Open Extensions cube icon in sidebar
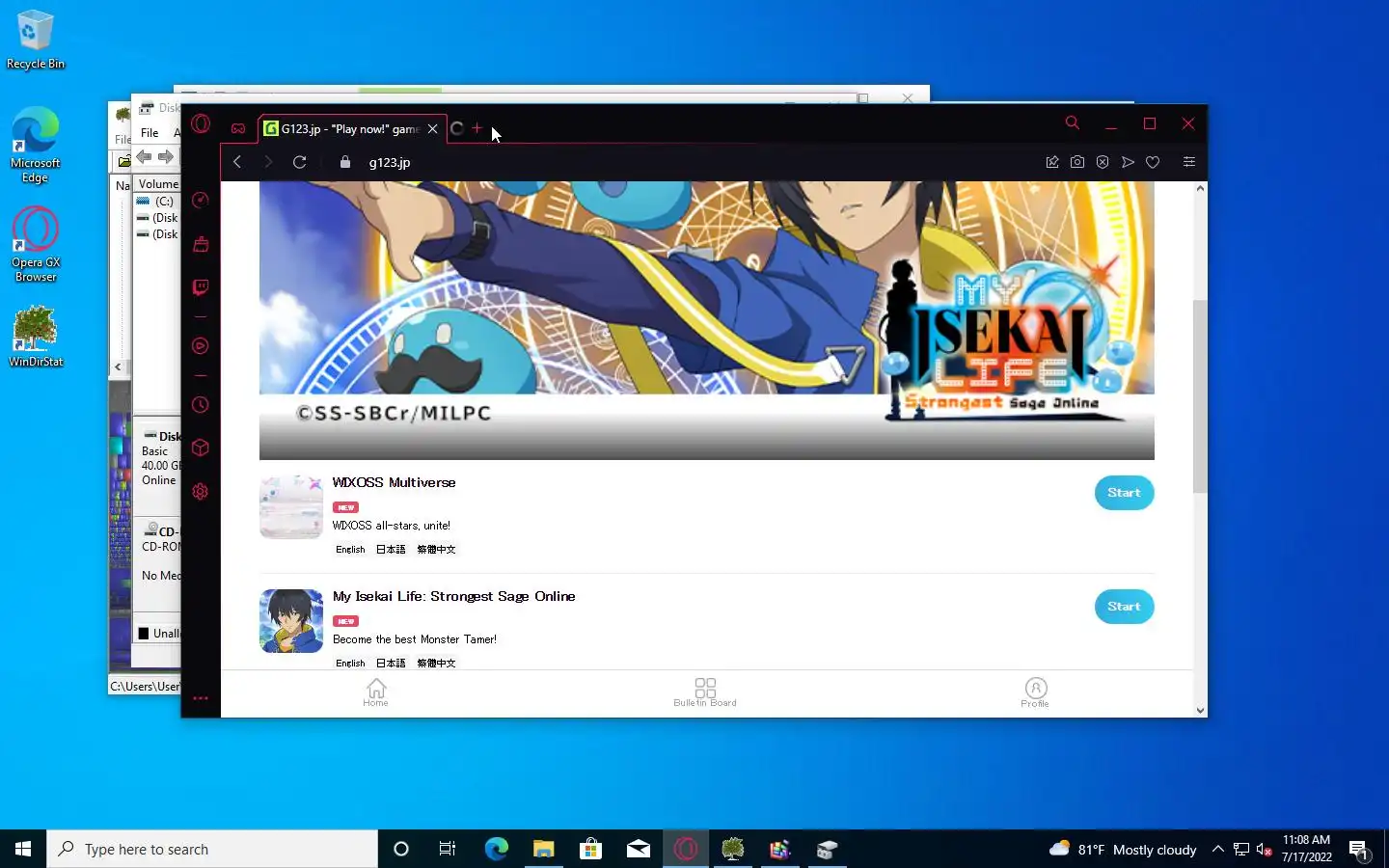 pyautogui.click(x=201, y=448)
